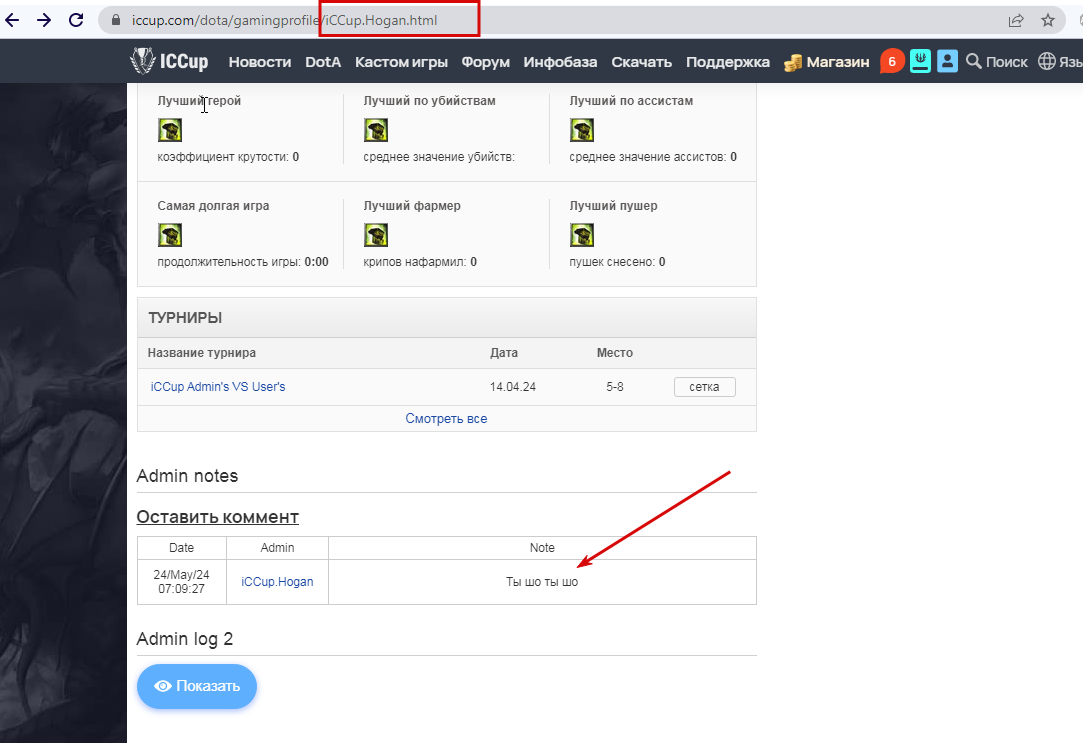Viewport: 1083px width, 743px height.
Task: Click the hero icon under Самая долгая игра
Action: (x=170, y=235)
